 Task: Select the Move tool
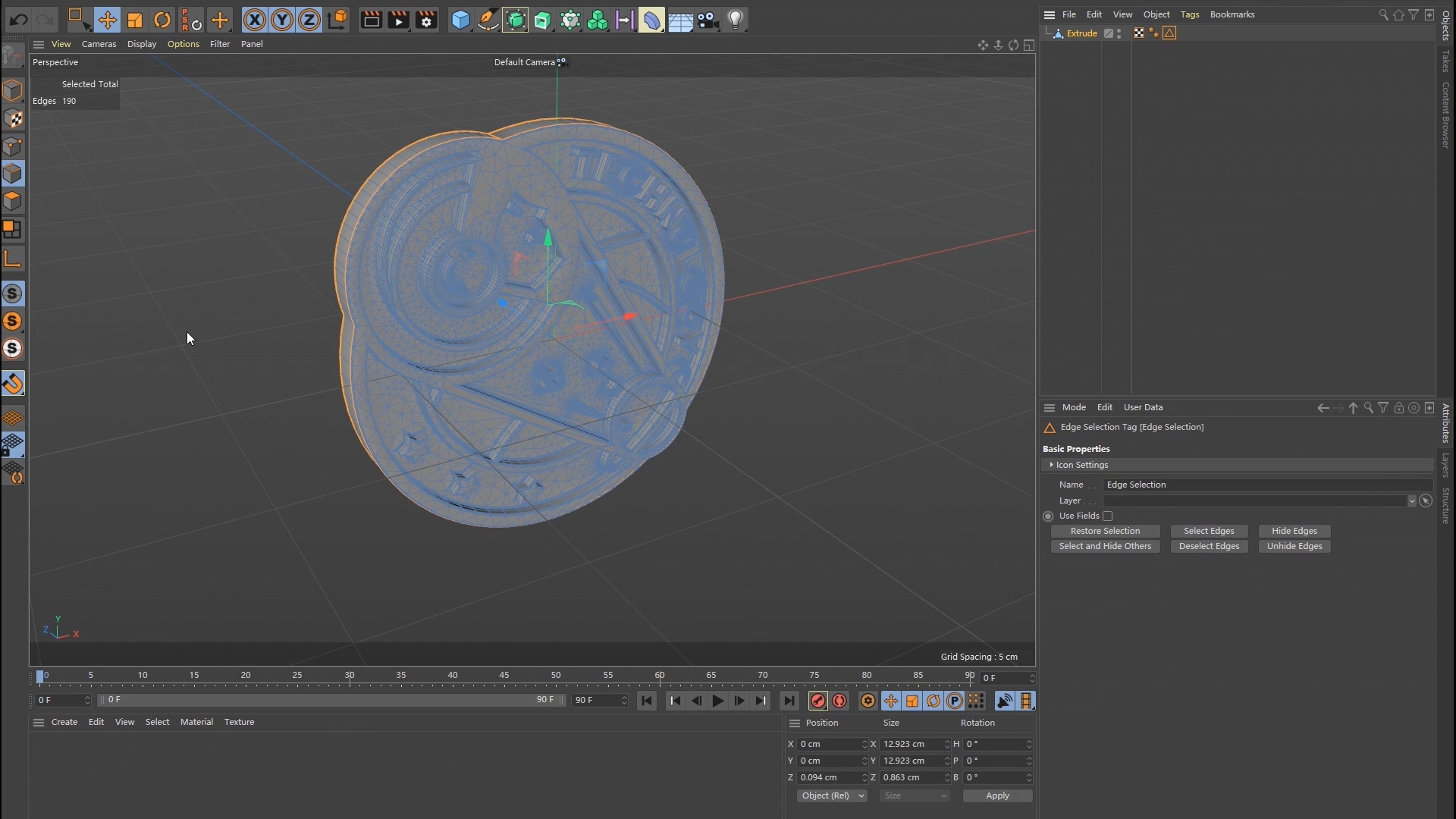[107, 20]
